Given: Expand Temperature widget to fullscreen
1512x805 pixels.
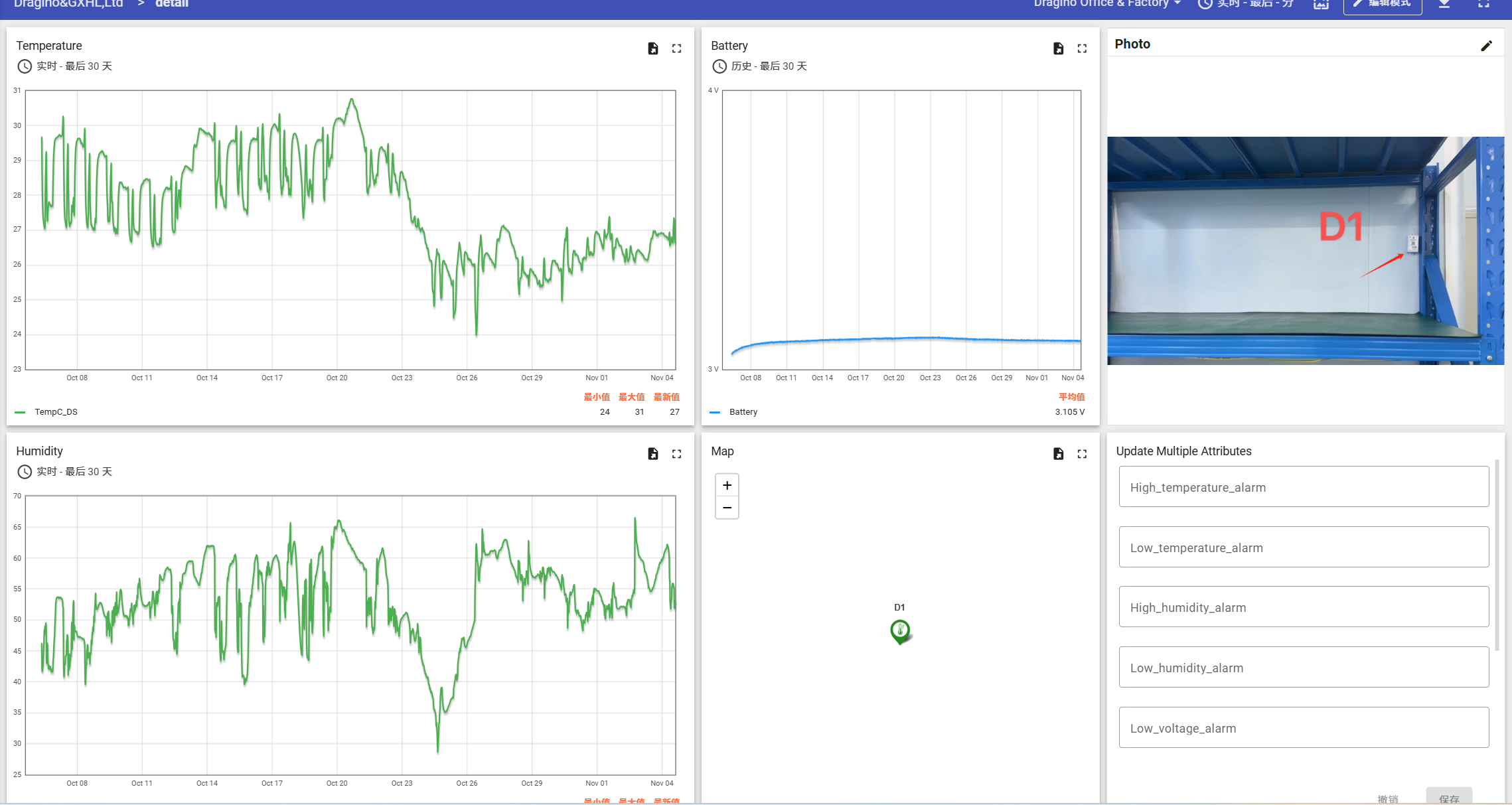Looking at the screenshot, I should (676, 48).
